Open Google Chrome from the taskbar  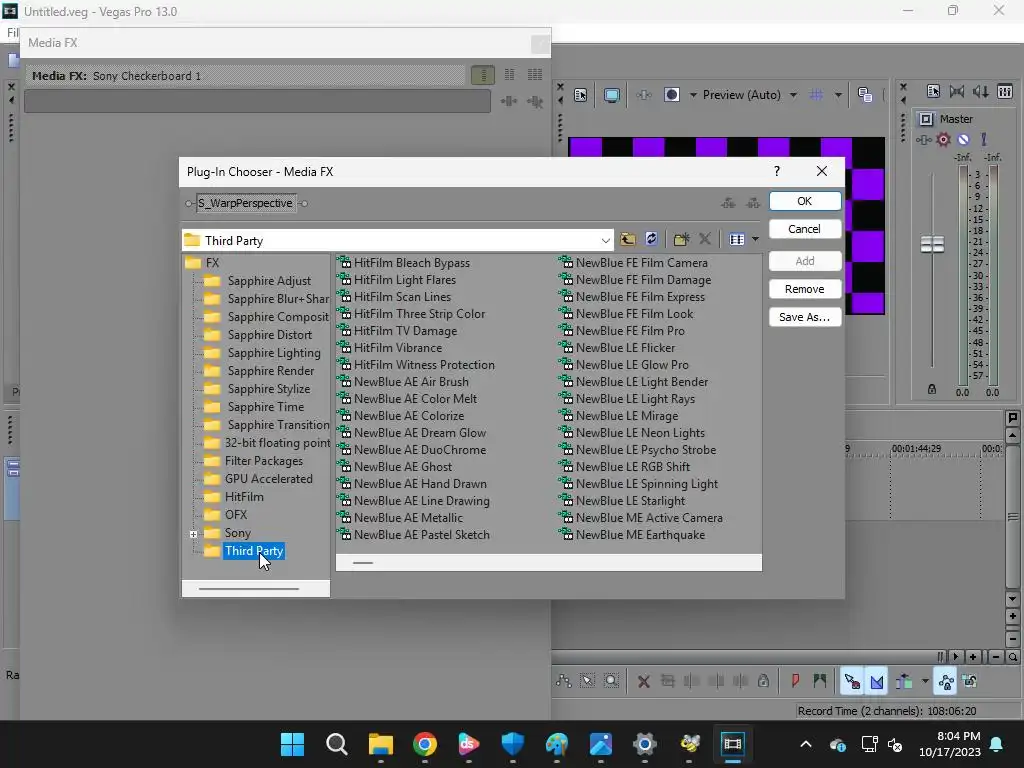coord(424,744)
